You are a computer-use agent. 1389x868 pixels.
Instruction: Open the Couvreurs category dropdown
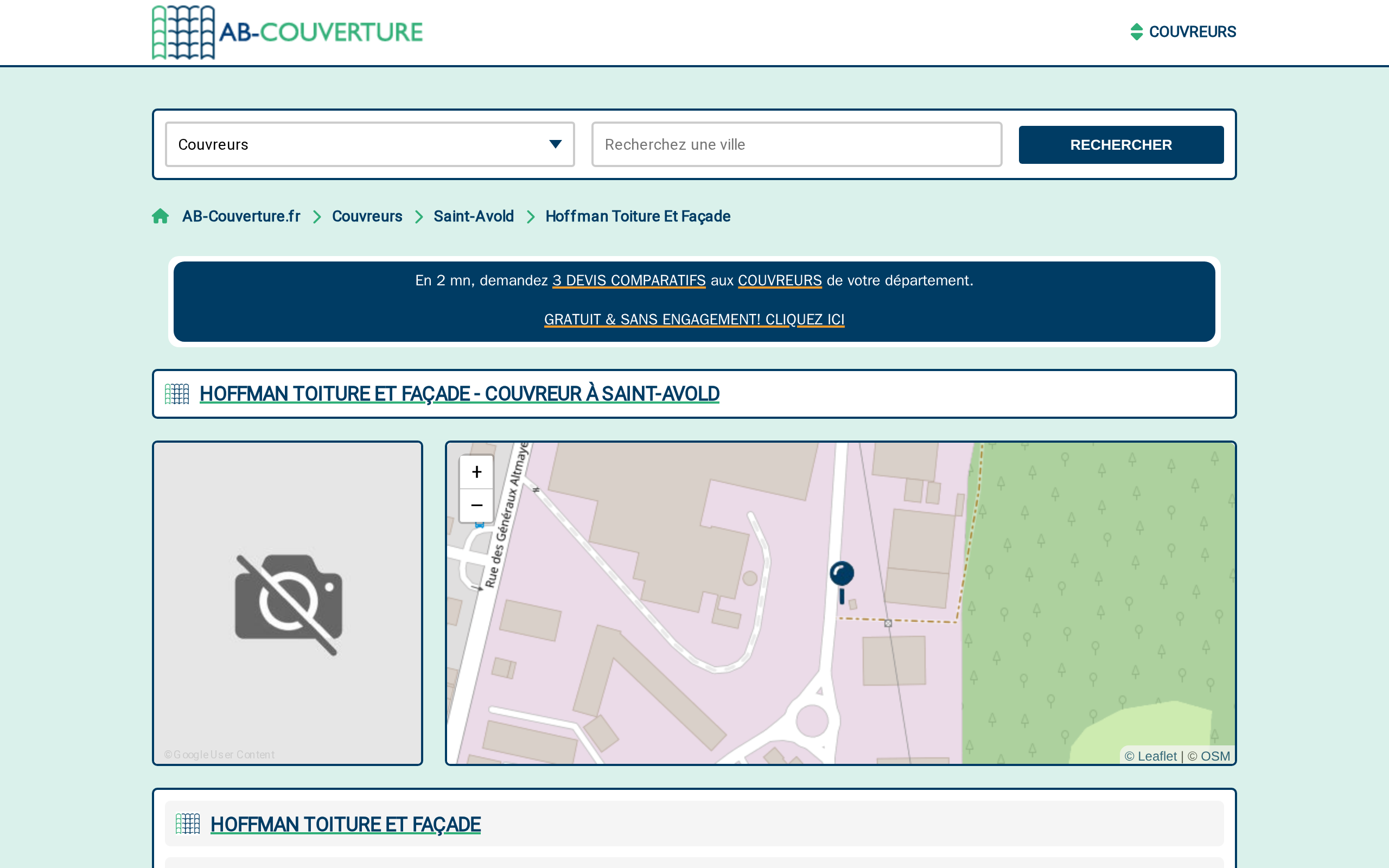pos(369,144)
